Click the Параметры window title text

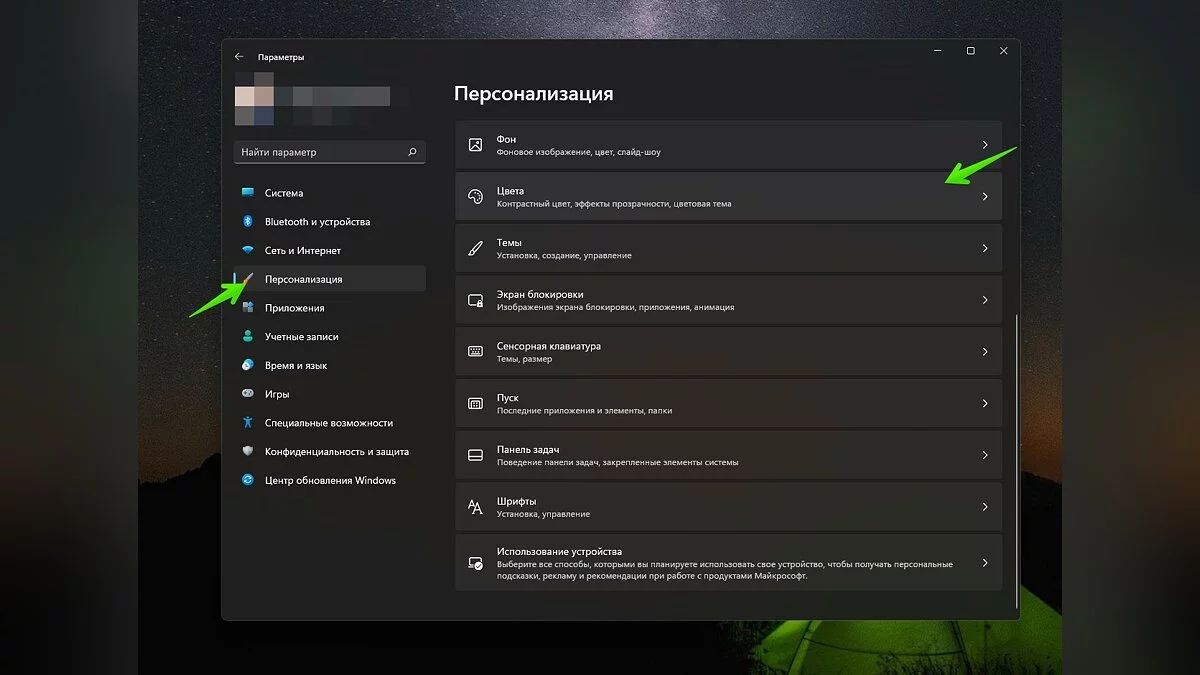[281, 57]
